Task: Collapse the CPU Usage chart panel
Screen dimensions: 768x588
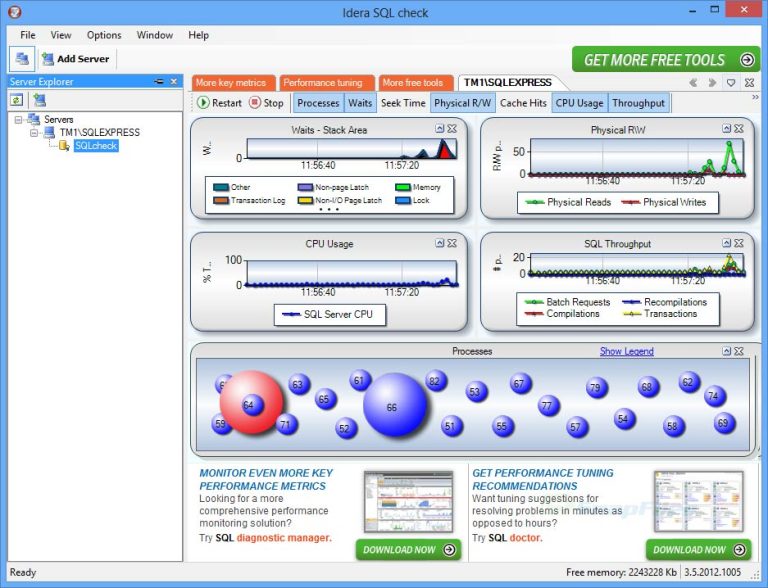Action: point(439,243)
